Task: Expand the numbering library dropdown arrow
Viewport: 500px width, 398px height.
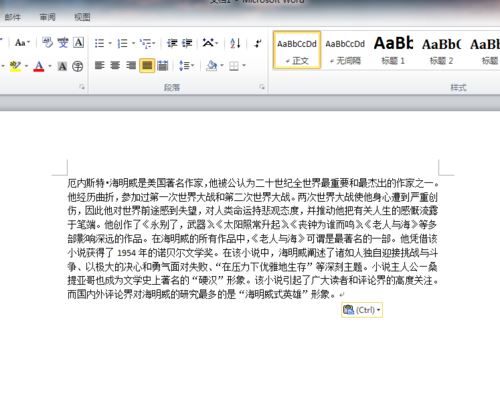Action: point(133,43)
